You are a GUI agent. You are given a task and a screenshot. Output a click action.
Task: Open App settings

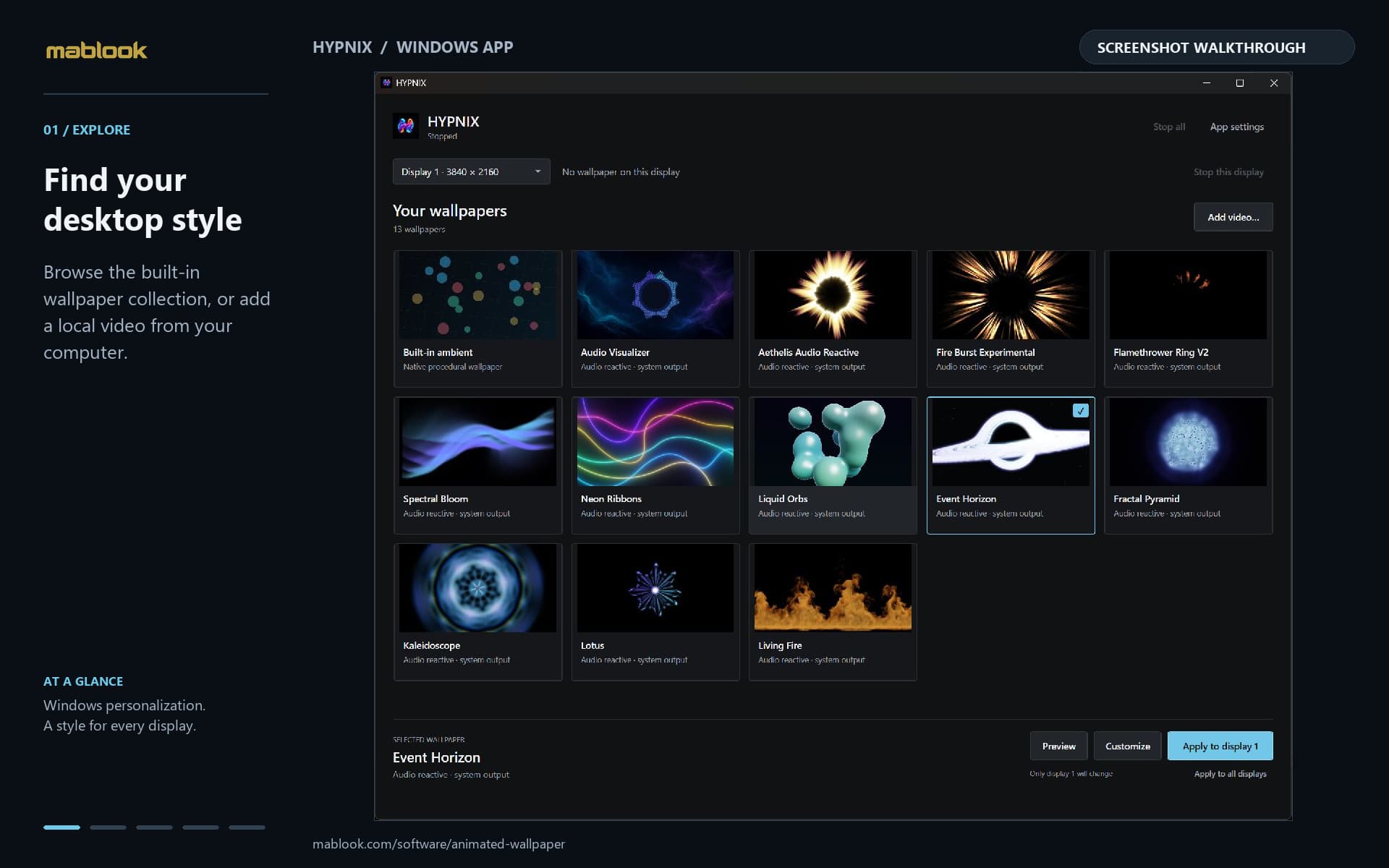pos(1236,127)
